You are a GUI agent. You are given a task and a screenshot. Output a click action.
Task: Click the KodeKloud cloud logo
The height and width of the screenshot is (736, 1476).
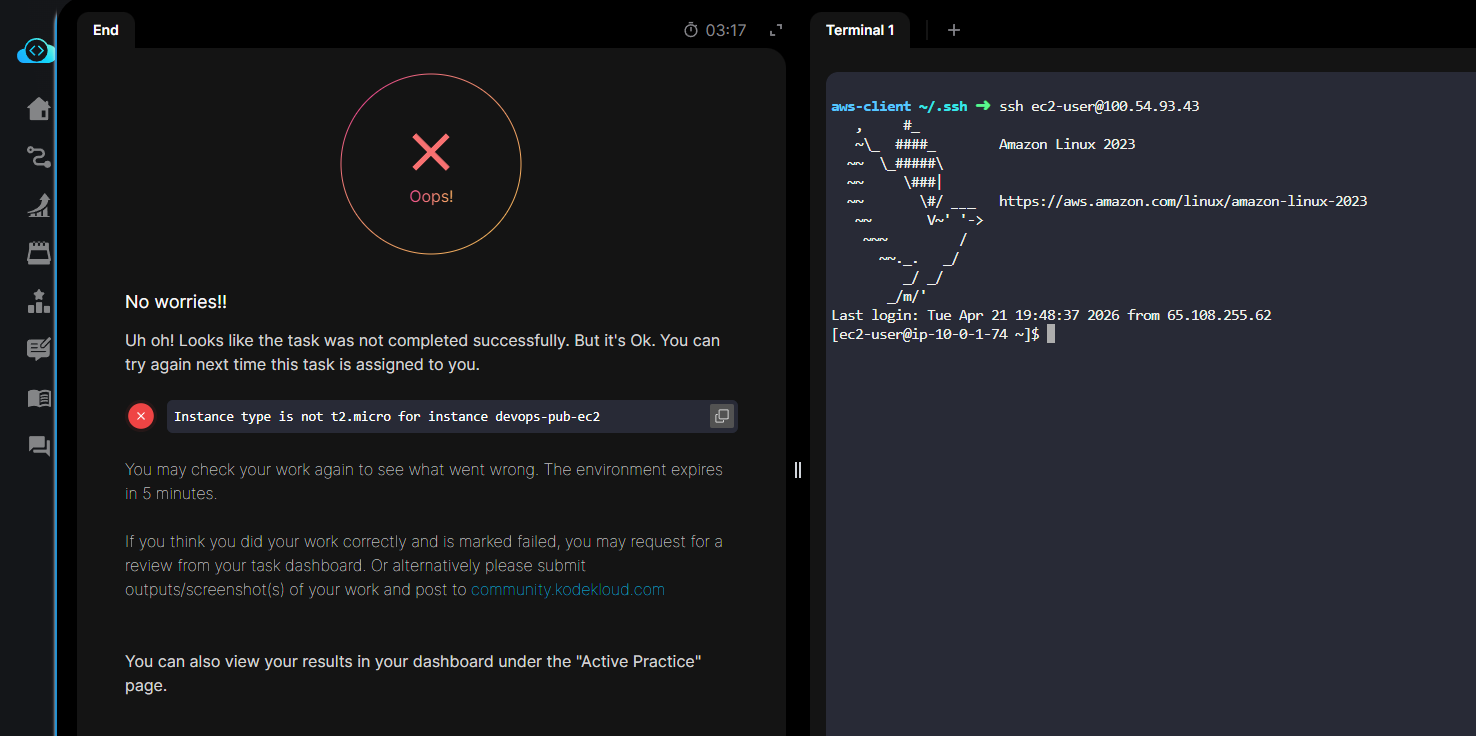tap(36, 51)
